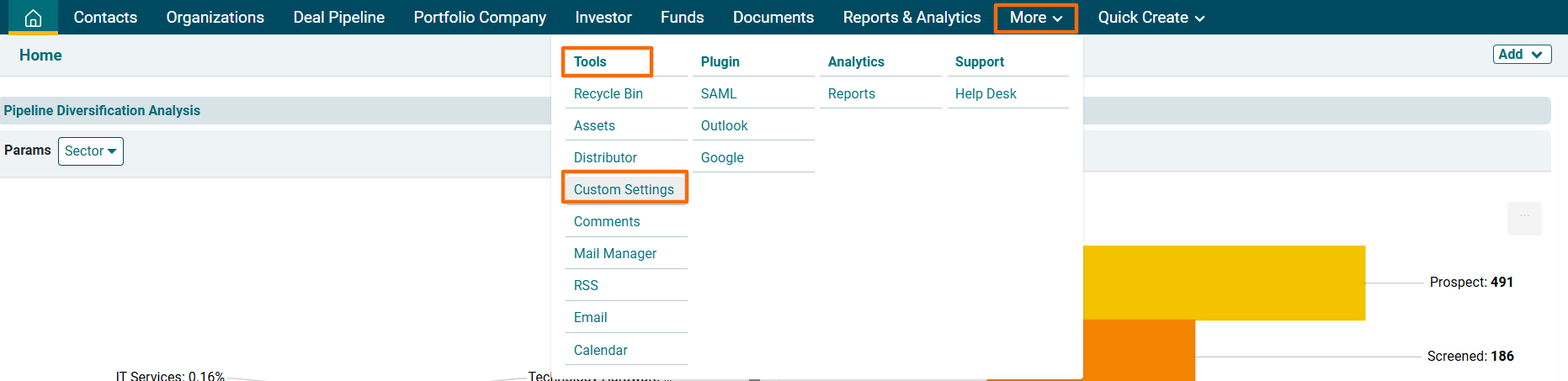Expand the More menu

coord(1035,18)
